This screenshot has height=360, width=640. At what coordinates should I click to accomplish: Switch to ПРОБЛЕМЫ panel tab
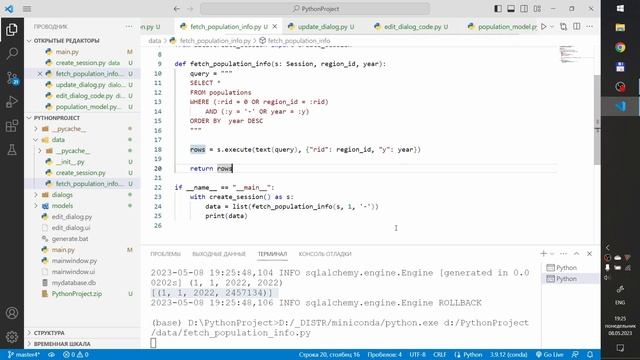[x=165, y=254]
